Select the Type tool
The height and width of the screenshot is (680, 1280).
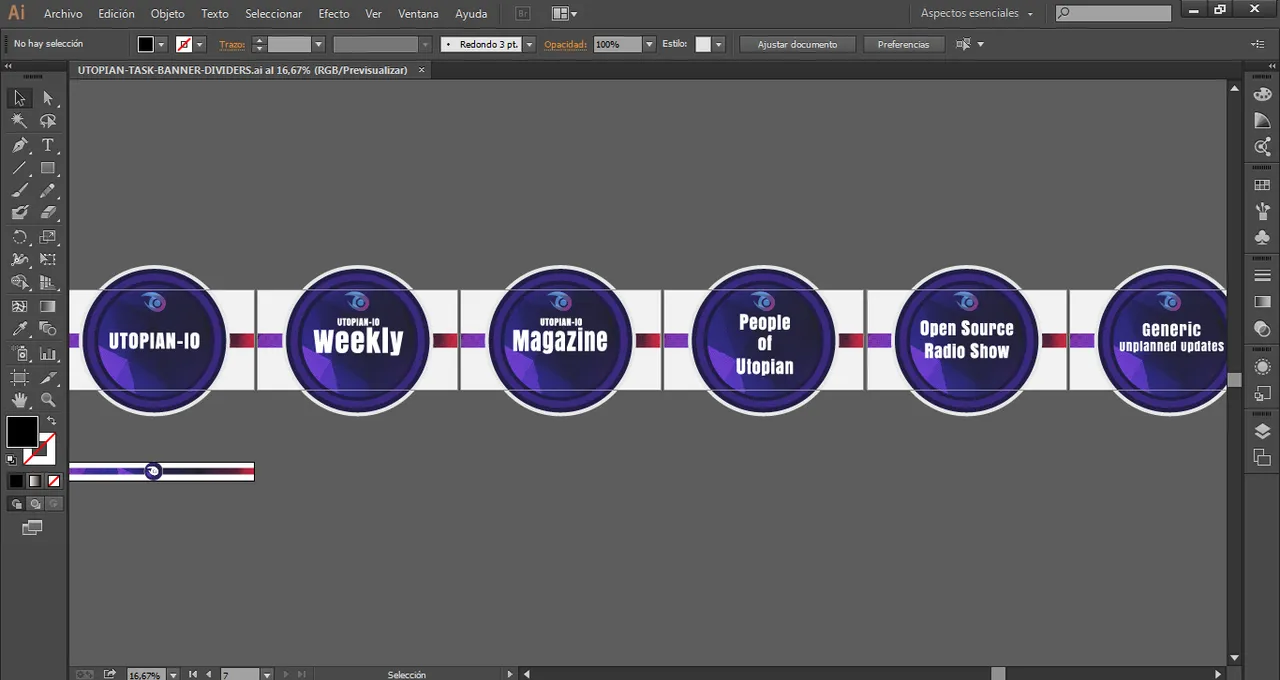point(47,145)
